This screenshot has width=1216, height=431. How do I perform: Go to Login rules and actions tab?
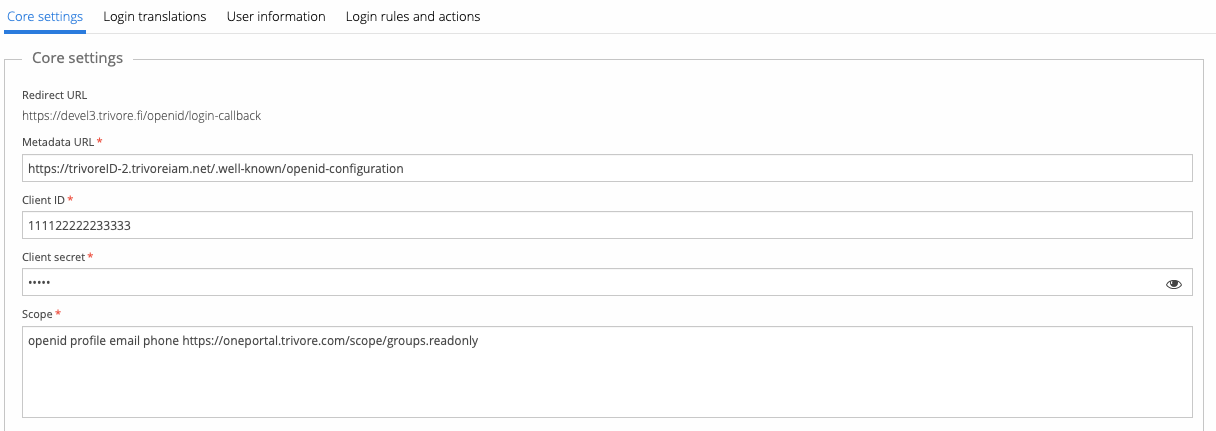413,17
